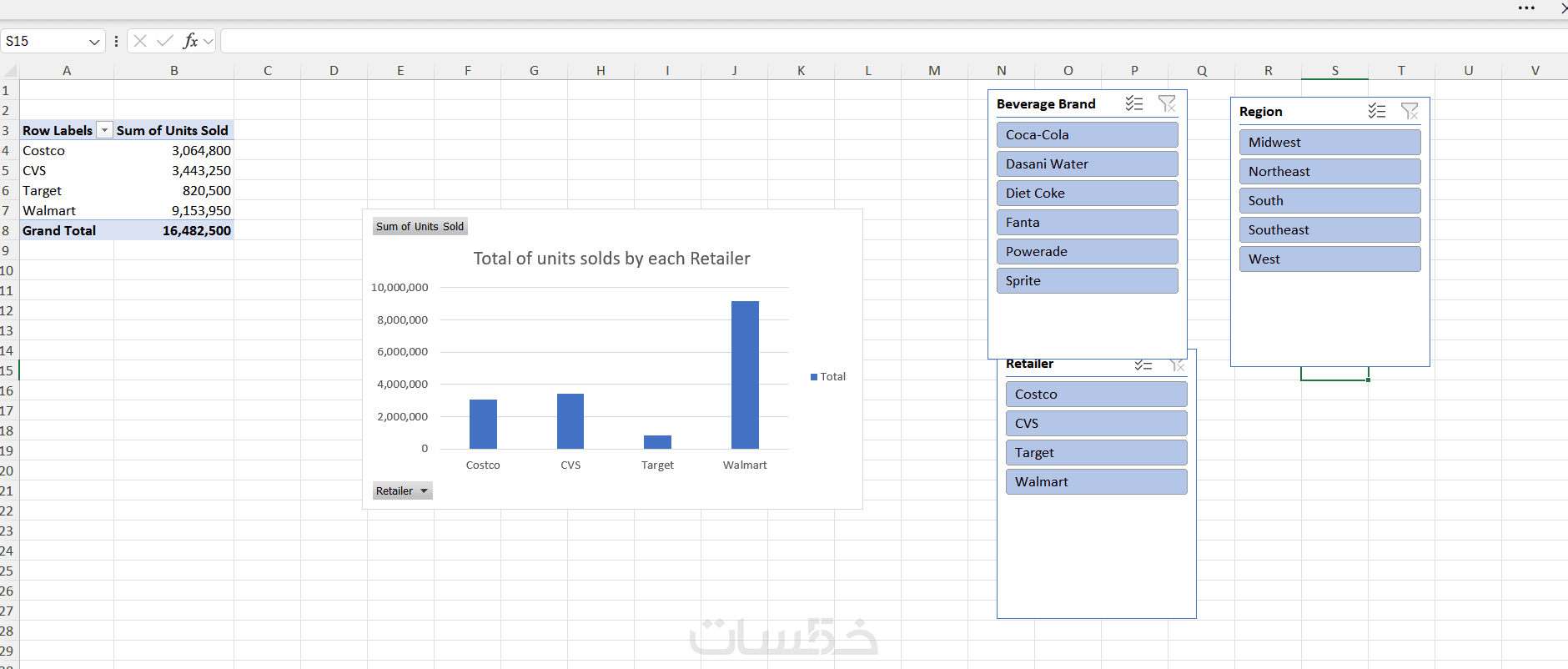Filter by Fanta brand
1568x669 pixels.
1087,222
